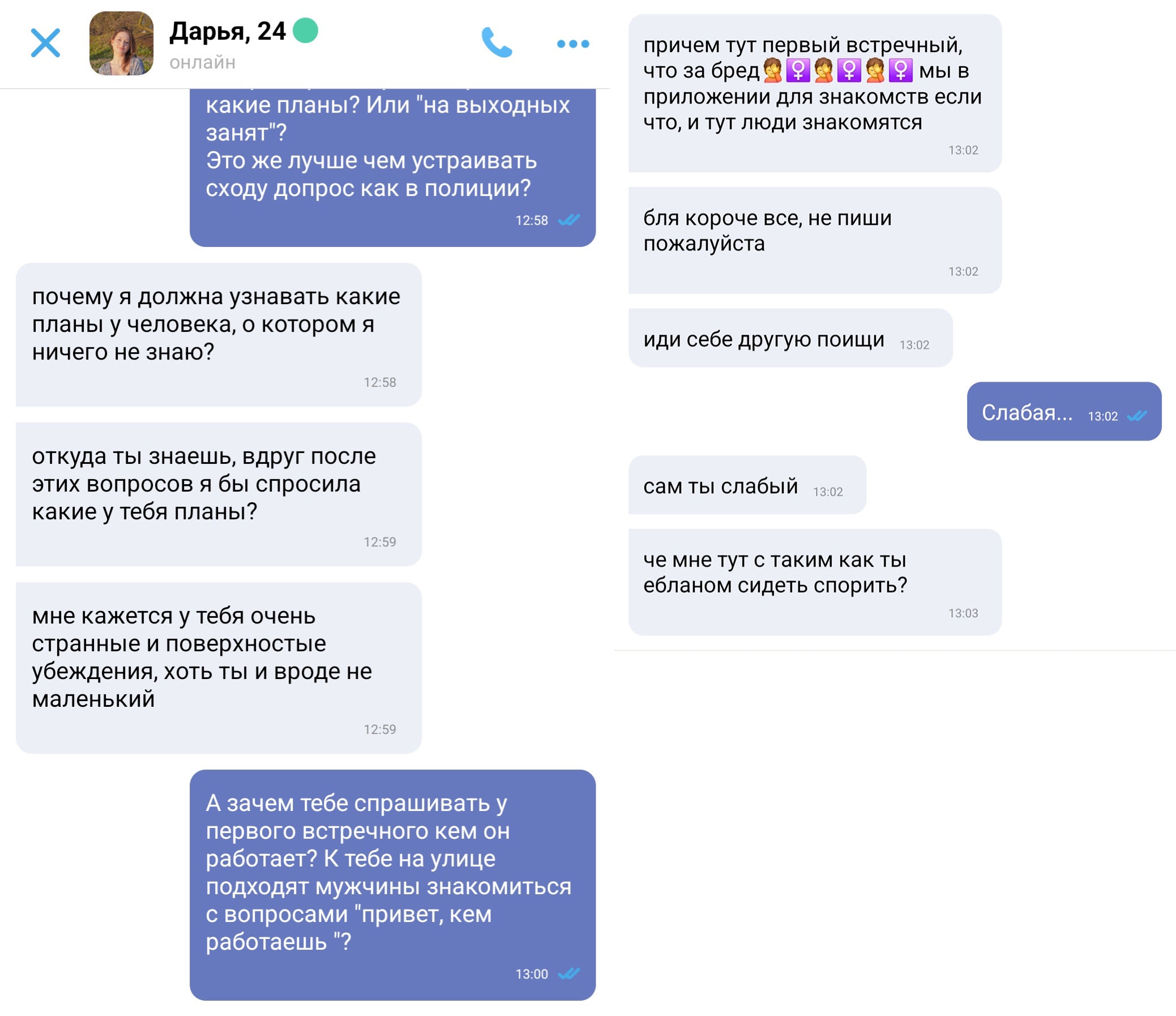Select the message 'сам ты слабый'
Image resolution: width=1176 pixels, height=1016 pixels.
(747, 485)
